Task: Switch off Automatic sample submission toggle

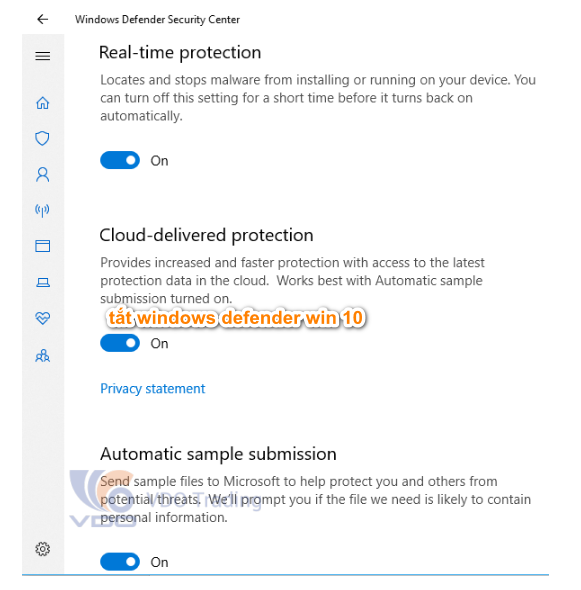Action: pos(120,561)
